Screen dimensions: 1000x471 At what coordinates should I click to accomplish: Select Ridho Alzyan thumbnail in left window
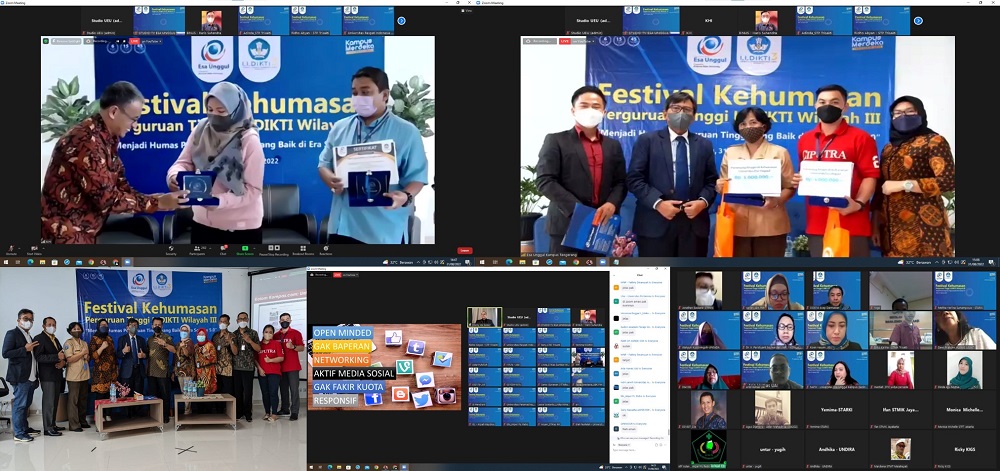[316, 20]
